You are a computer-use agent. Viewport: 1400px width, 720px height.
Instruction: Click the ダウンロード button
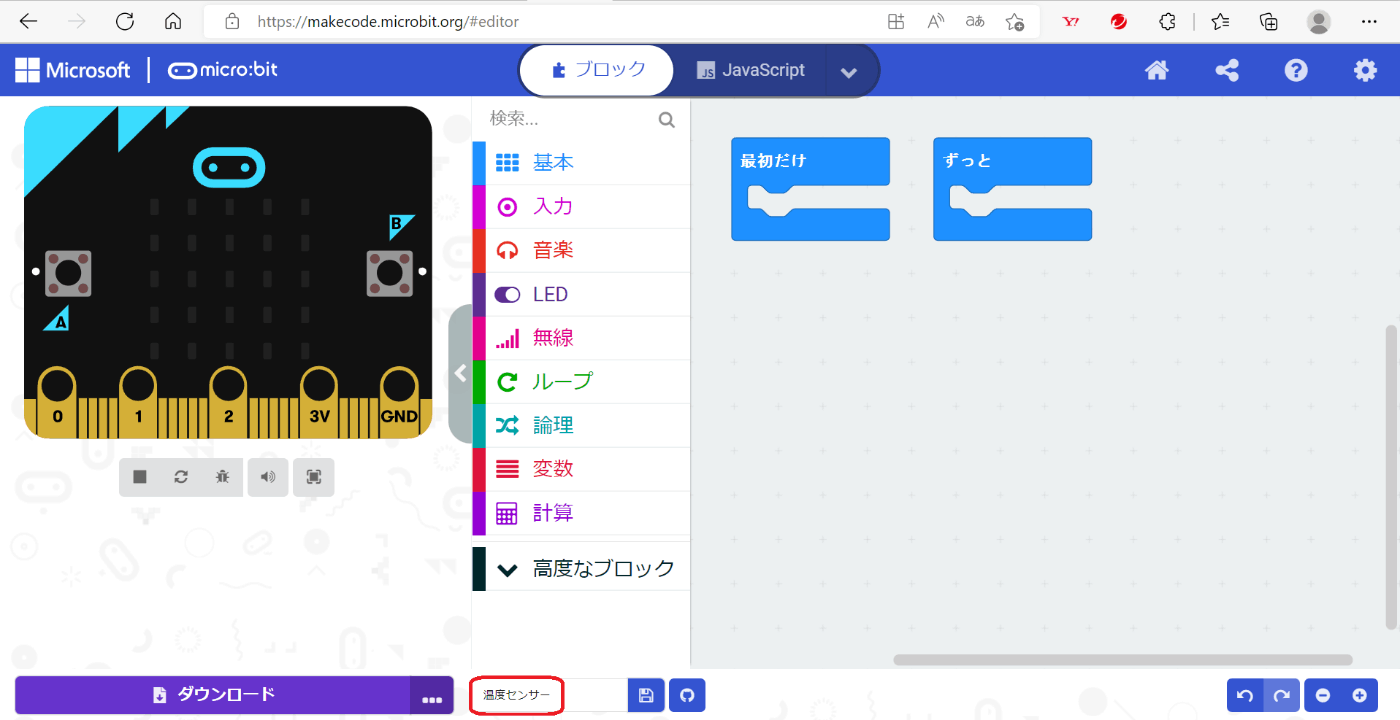tap(212, 695)
